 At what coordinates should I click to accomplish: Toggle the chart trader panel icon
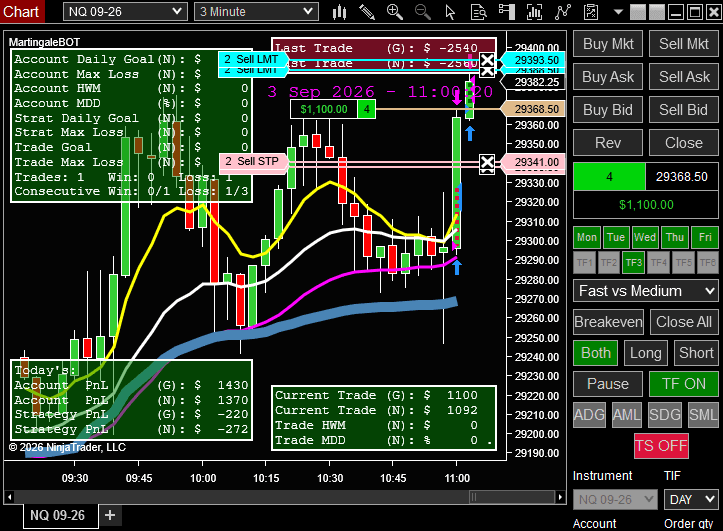(x=507, y=12)
